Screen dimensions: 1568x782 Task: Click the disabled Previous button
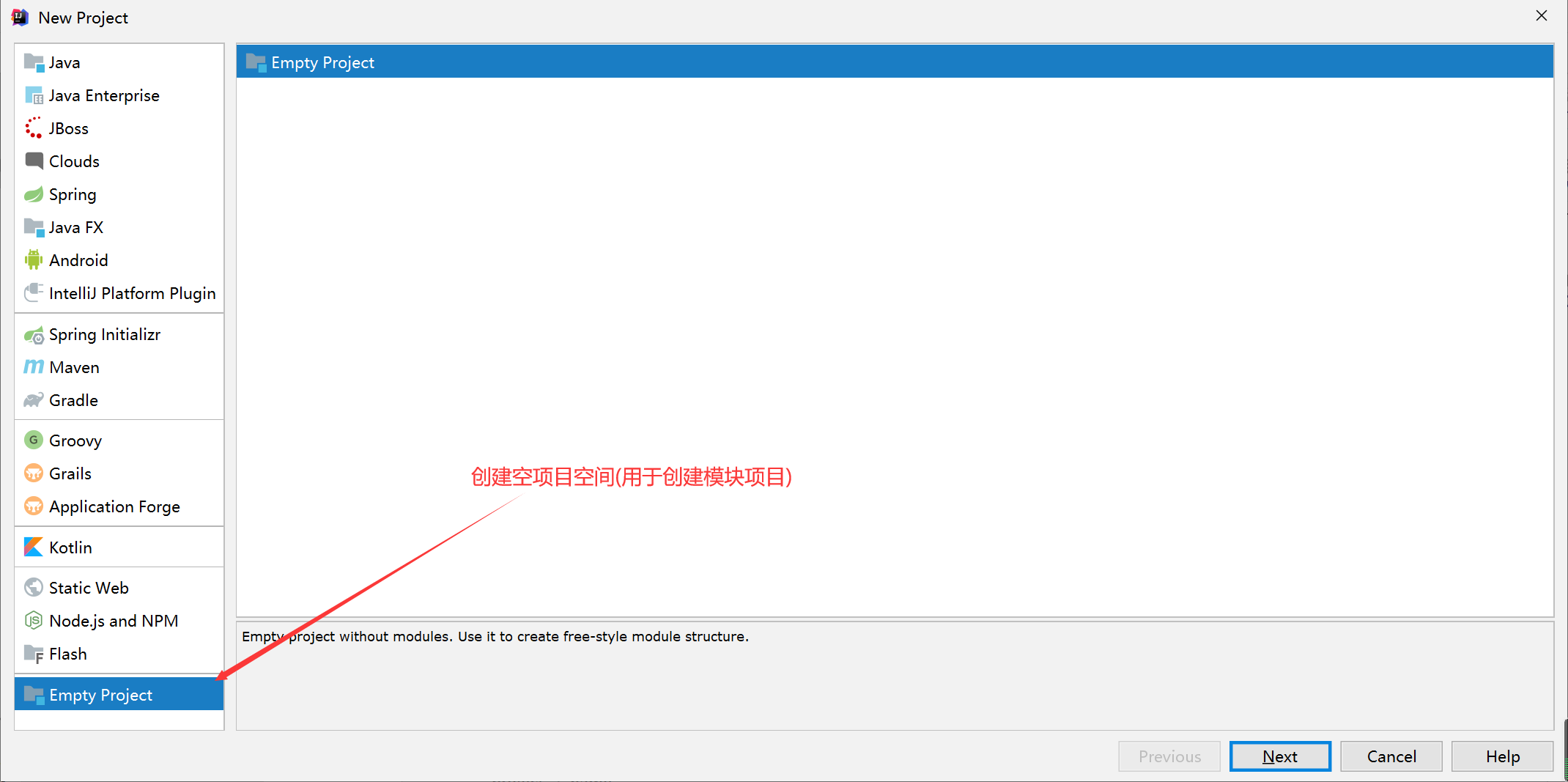[x=1169, y=756]
